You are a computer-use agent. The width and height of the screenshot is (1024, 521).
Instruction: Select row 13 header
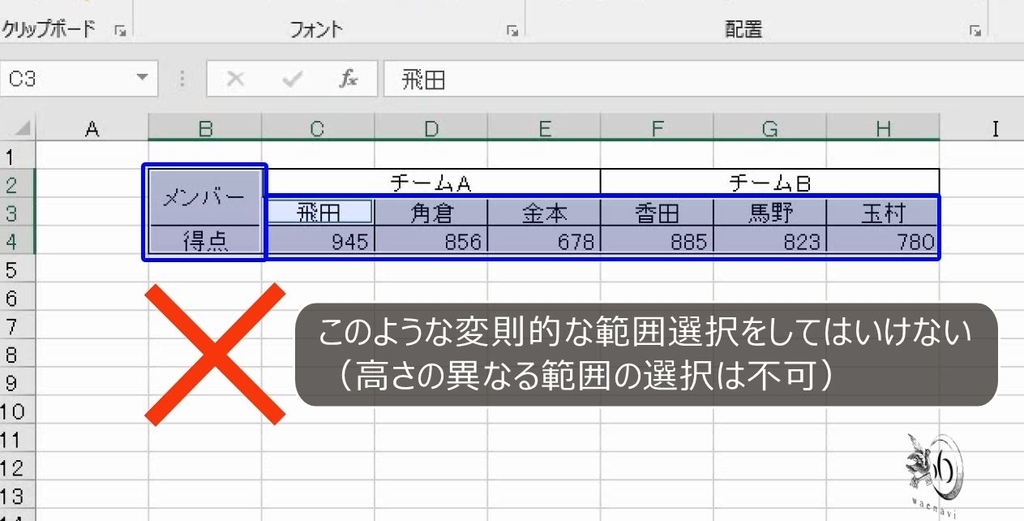pos(18,495)
